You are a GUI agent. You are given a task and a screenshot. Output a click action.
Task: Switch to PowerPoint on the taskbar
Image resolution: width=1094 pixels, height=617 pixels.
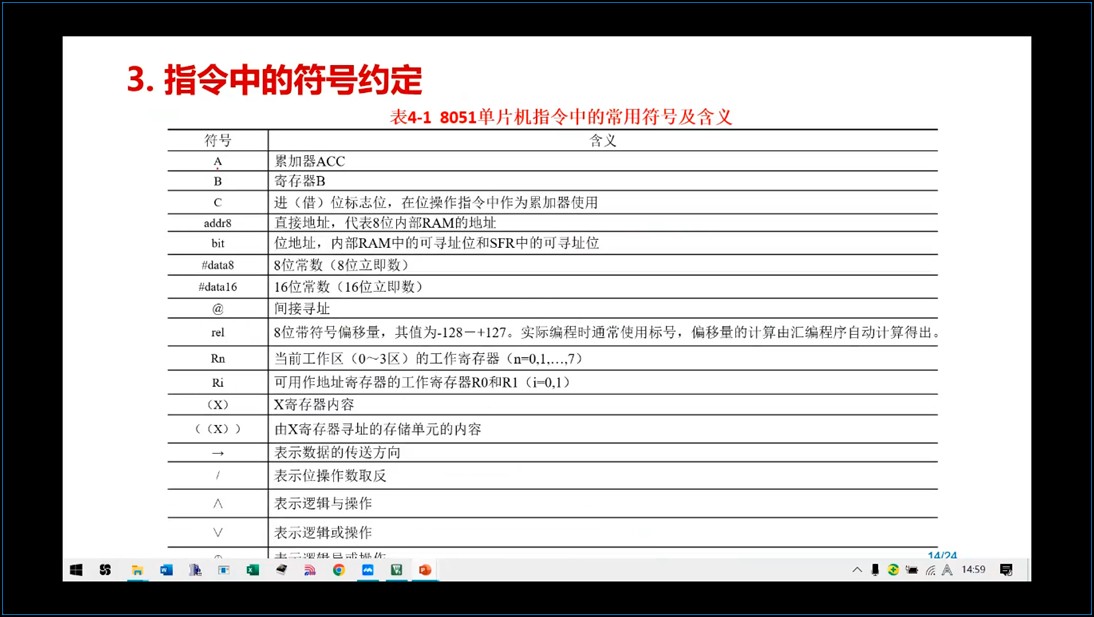click(425, 570)
